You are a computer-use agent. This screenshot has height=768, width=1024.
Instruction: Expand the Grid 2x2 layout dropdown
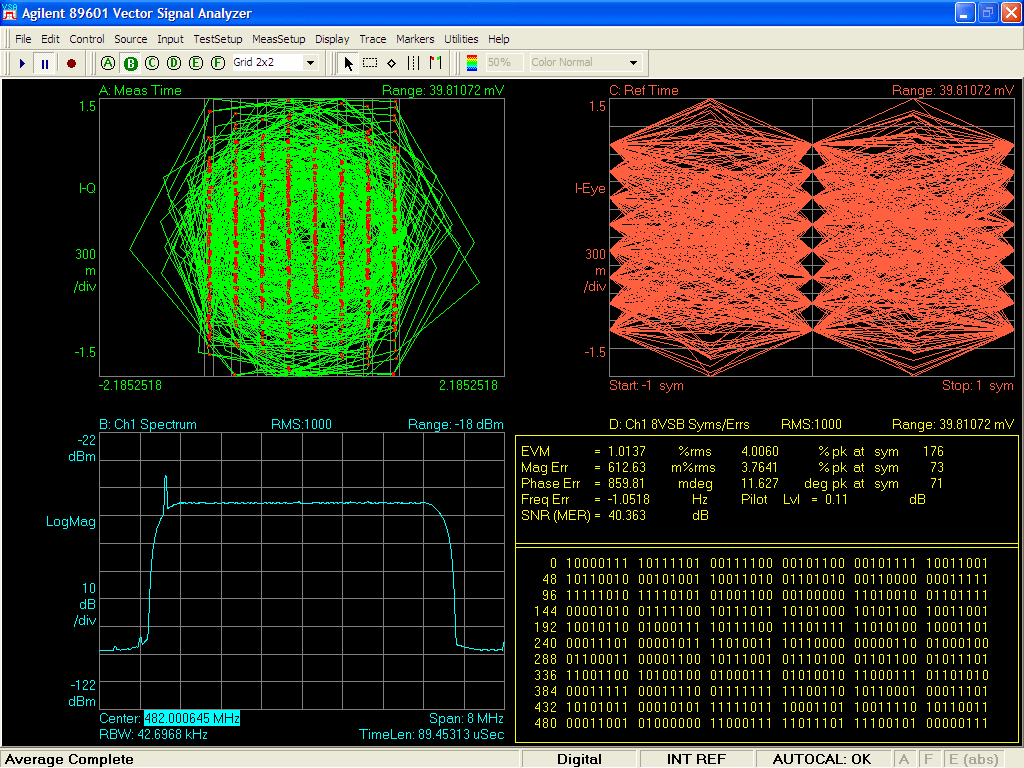pos(309,63)
